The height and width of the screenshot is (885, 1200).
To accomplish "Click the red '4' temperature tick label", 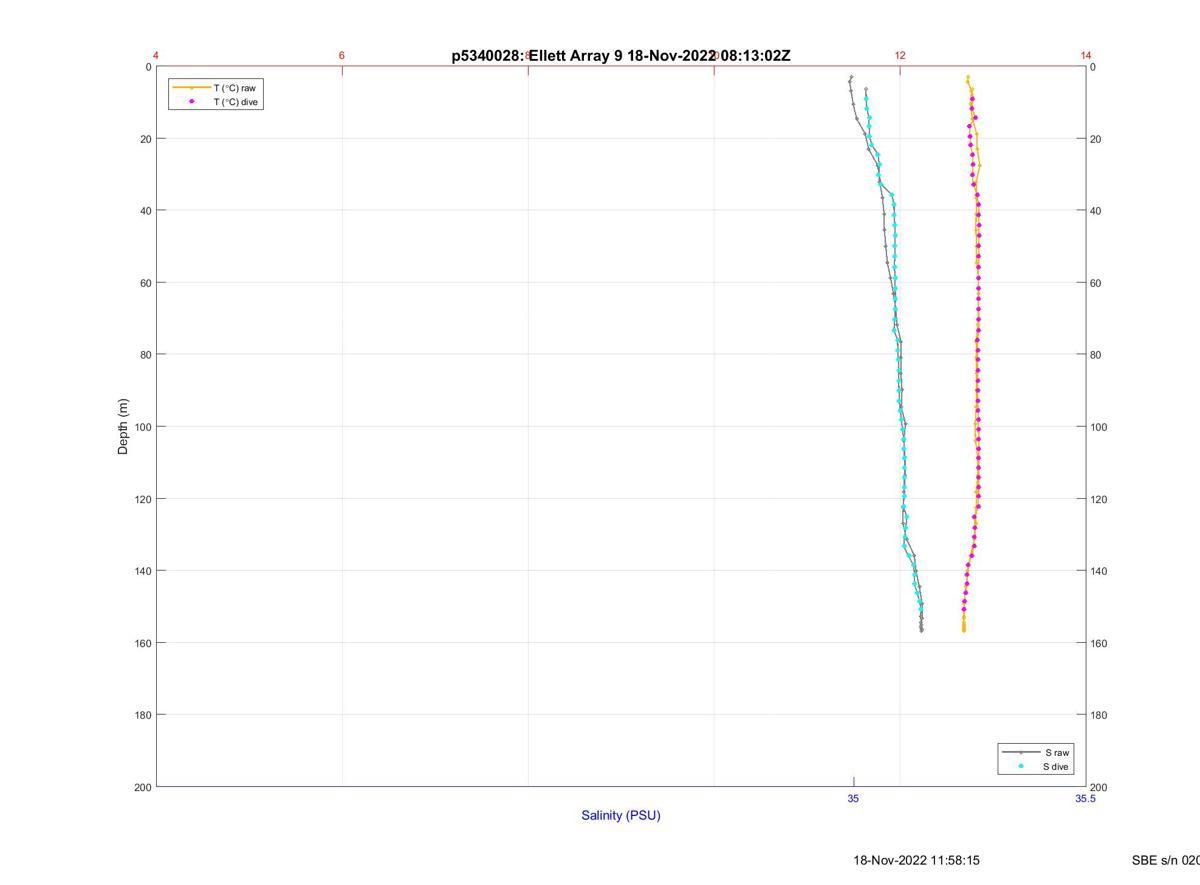I will 156,56.
